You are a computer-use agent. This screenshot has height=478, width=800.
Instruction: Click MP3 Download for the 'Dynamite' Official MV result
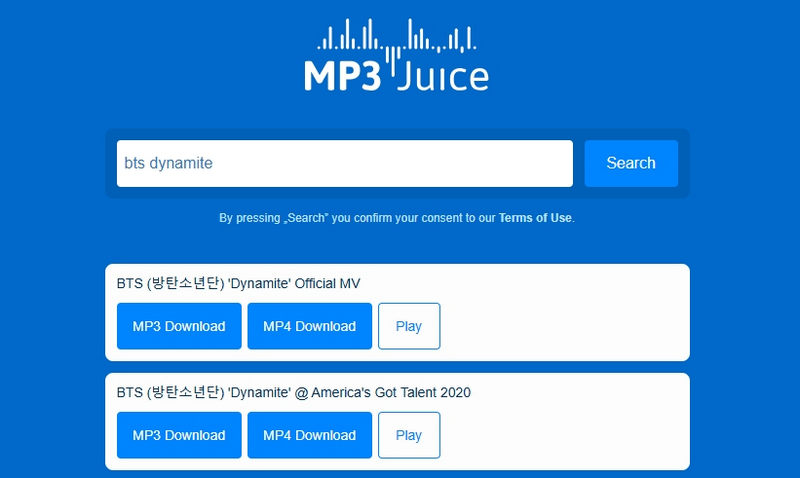click(x=179, y=326)
